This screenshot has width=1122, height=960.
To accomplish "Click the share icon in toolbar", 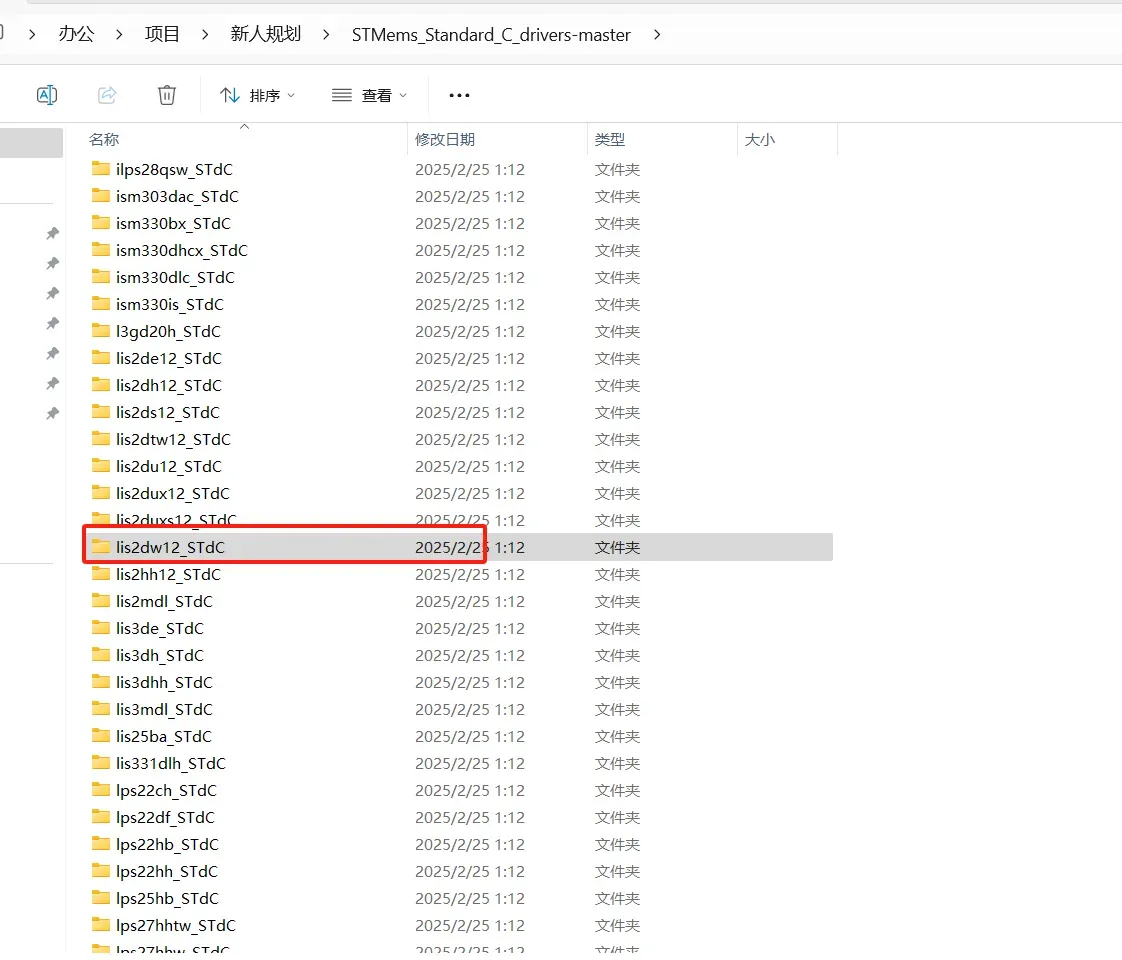I will click(107, 95).
